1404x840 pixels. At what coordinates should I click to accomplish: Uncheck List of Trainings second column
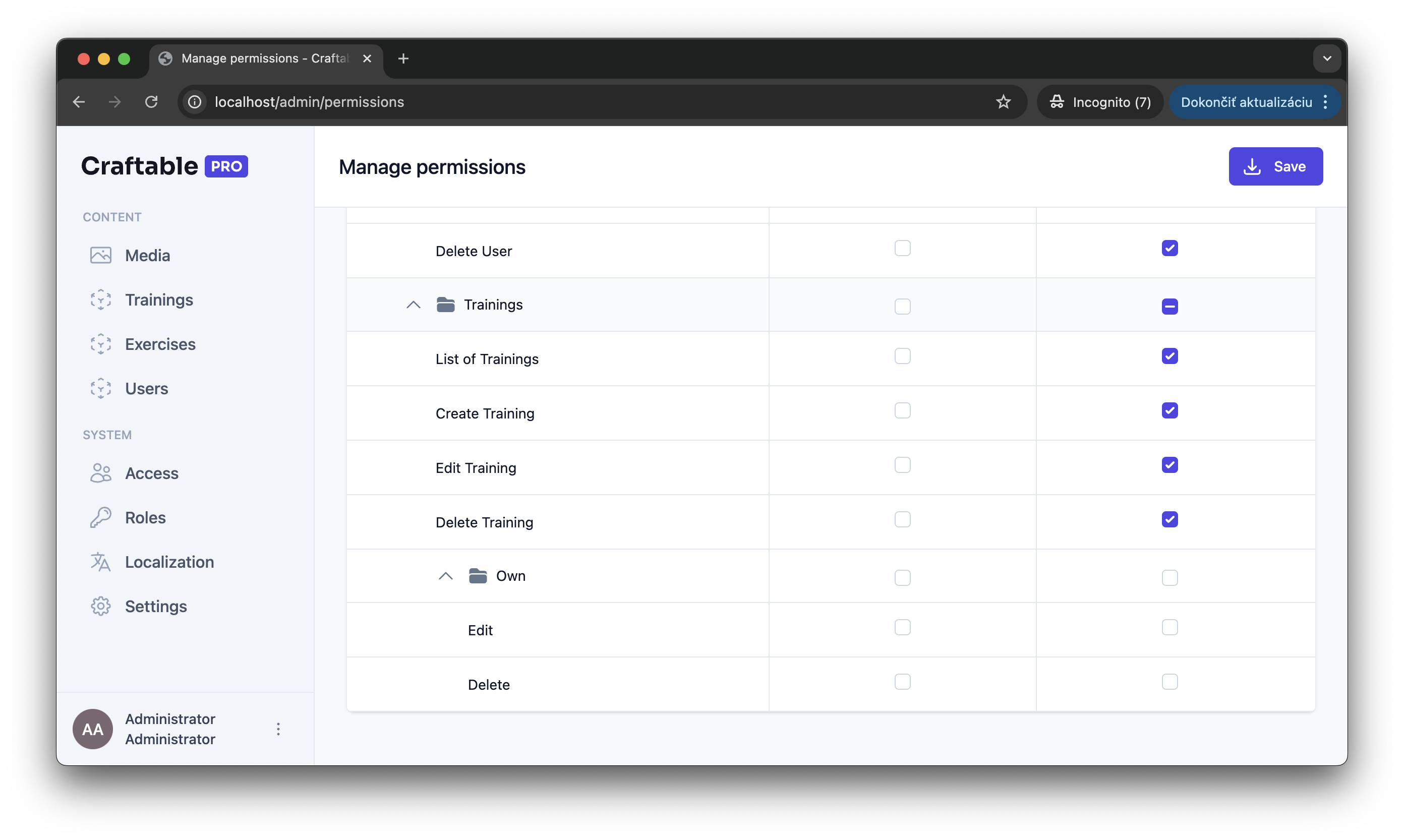click(1169, 356)
